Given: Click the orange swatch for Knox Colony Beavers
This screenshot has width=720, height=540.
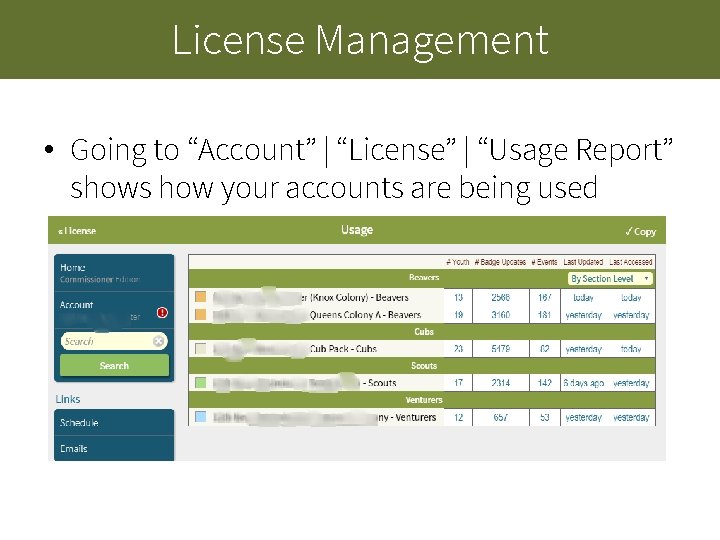Looking at the screenshot, I should [201, 297].
